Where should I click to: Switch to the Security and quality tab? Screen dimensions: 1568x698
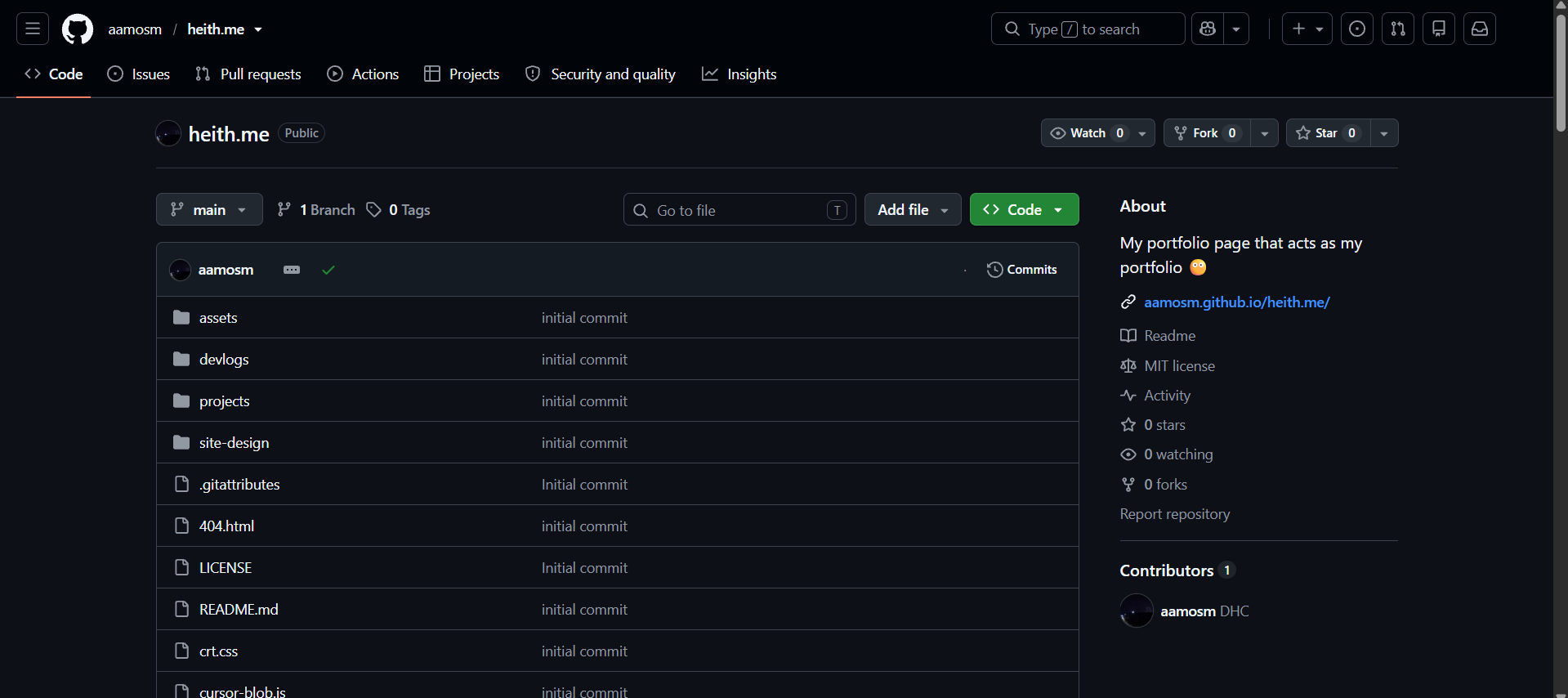click(601, 74)
